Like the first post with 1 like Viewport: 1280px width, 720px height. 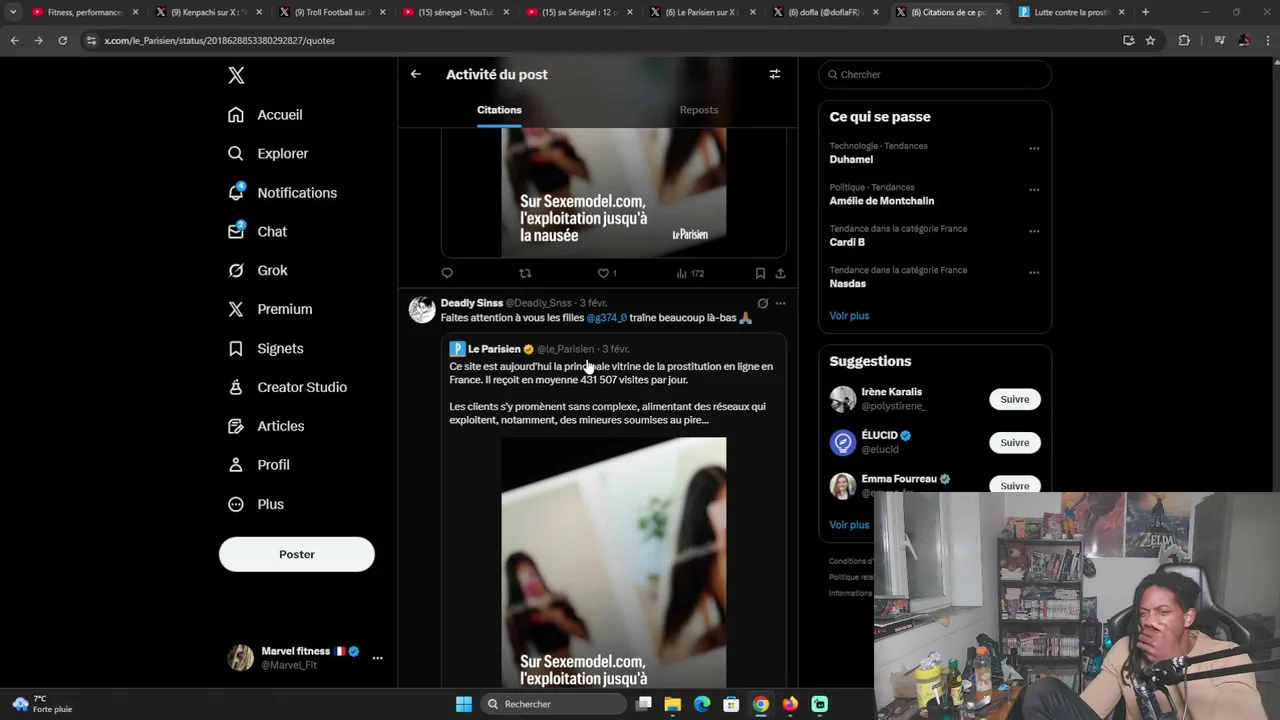607,273
